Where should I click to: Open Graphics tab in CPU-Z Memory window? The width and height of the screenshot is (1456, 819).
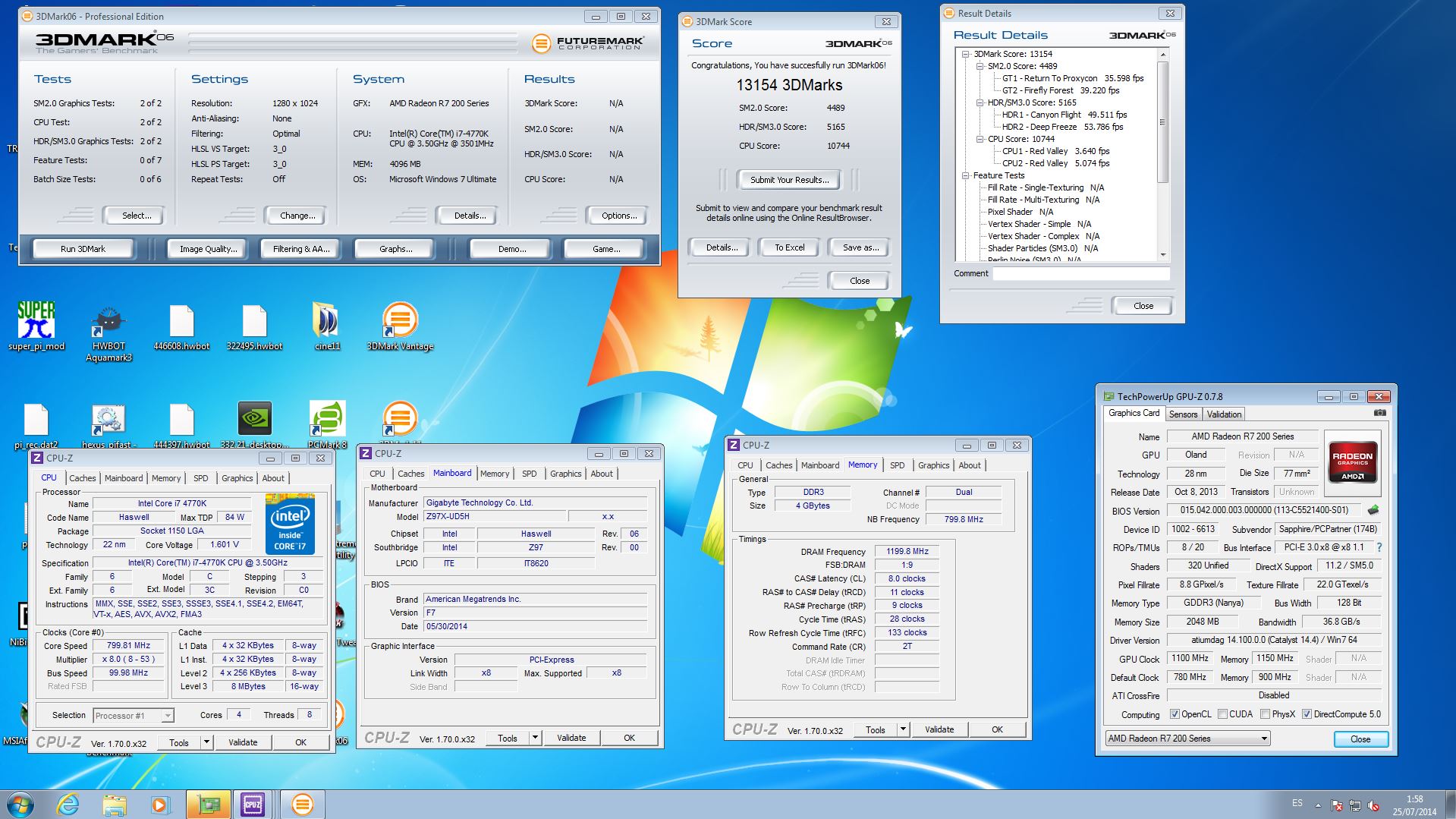coord(933,465)
